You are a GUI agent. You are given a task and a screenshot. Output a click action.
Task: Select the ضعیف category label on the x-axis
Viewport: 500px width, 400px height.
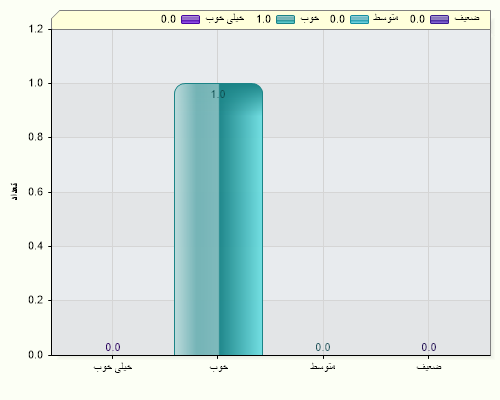pos(429,366)
